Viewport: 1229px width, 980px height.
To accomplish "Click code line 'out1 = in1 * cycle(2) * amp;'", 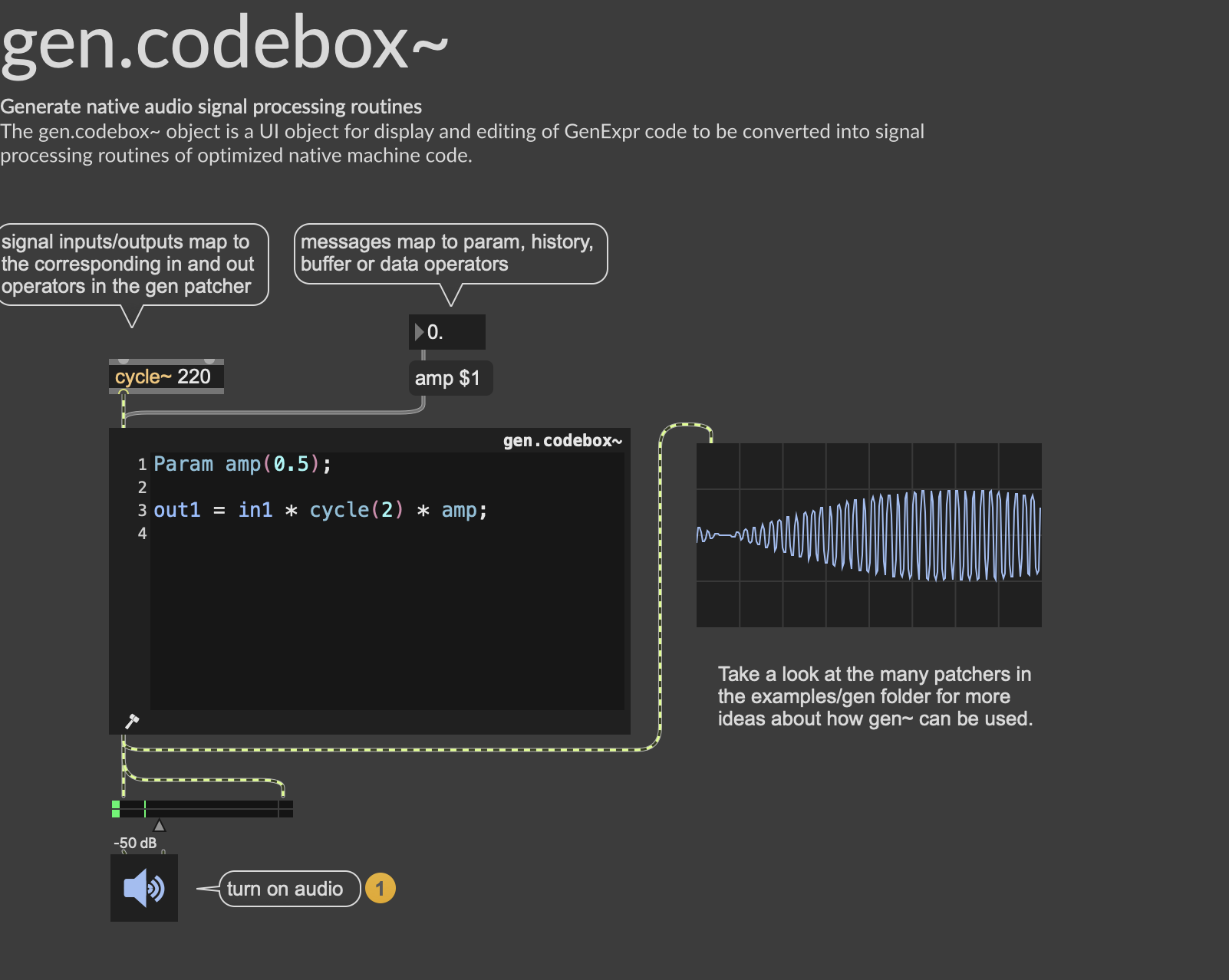I will [321, 510].
